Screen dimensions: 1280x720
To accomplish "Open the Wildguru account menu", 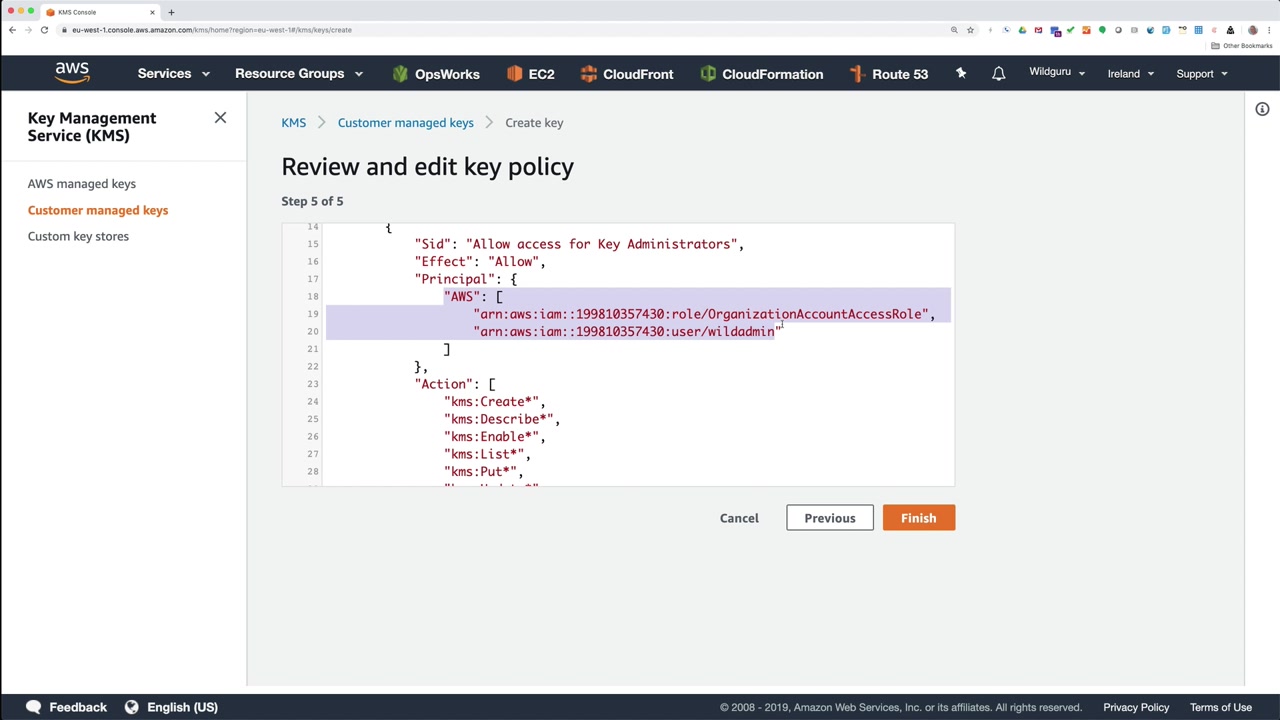I will pyautogui.click(x=1056, y=73).
